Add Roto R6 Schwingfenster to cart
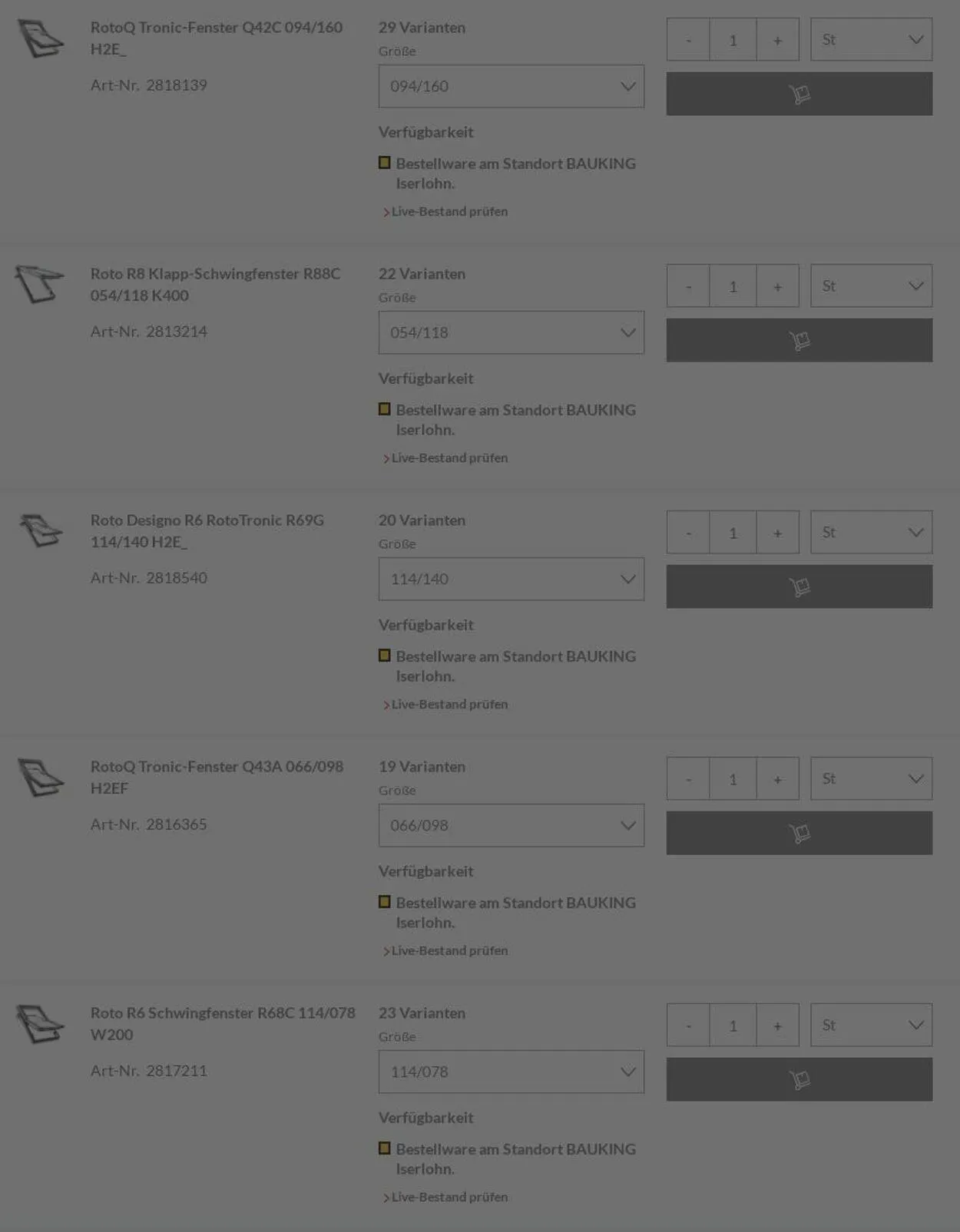Viewport: 960px width, 1232px height. (x=799, y=1079)
